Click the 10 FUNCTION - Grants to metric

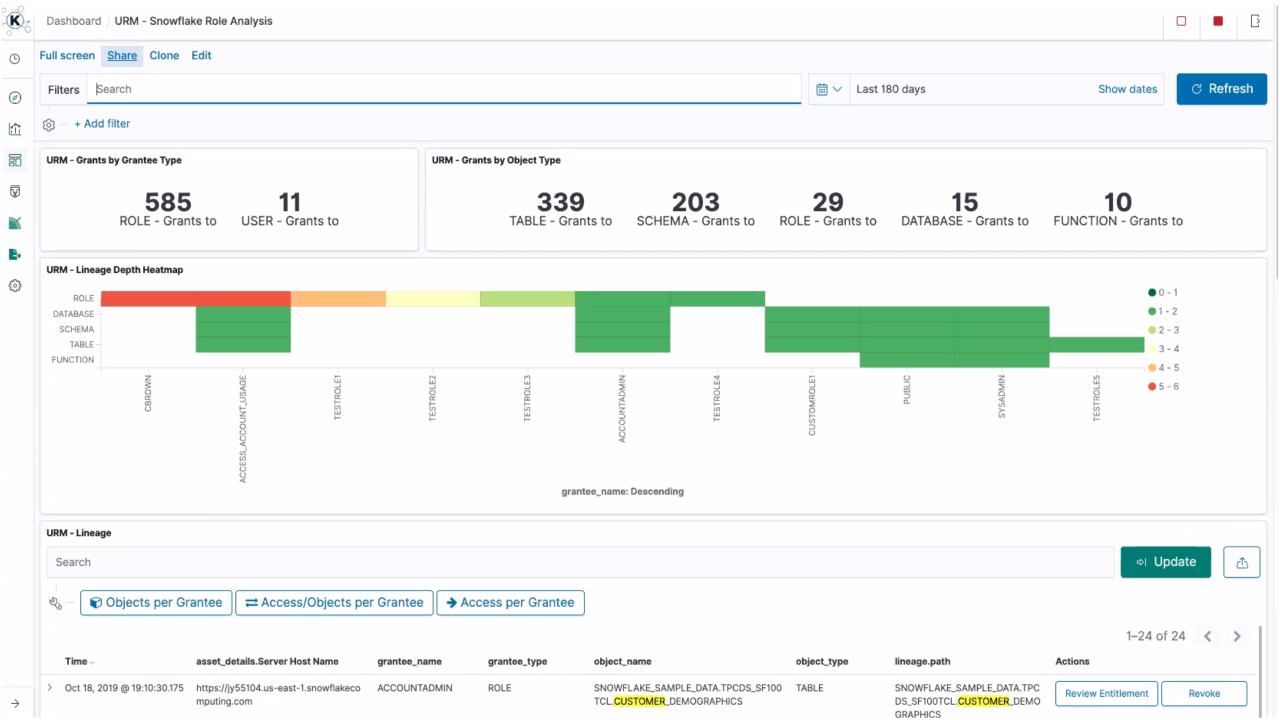pos(1118,209)
